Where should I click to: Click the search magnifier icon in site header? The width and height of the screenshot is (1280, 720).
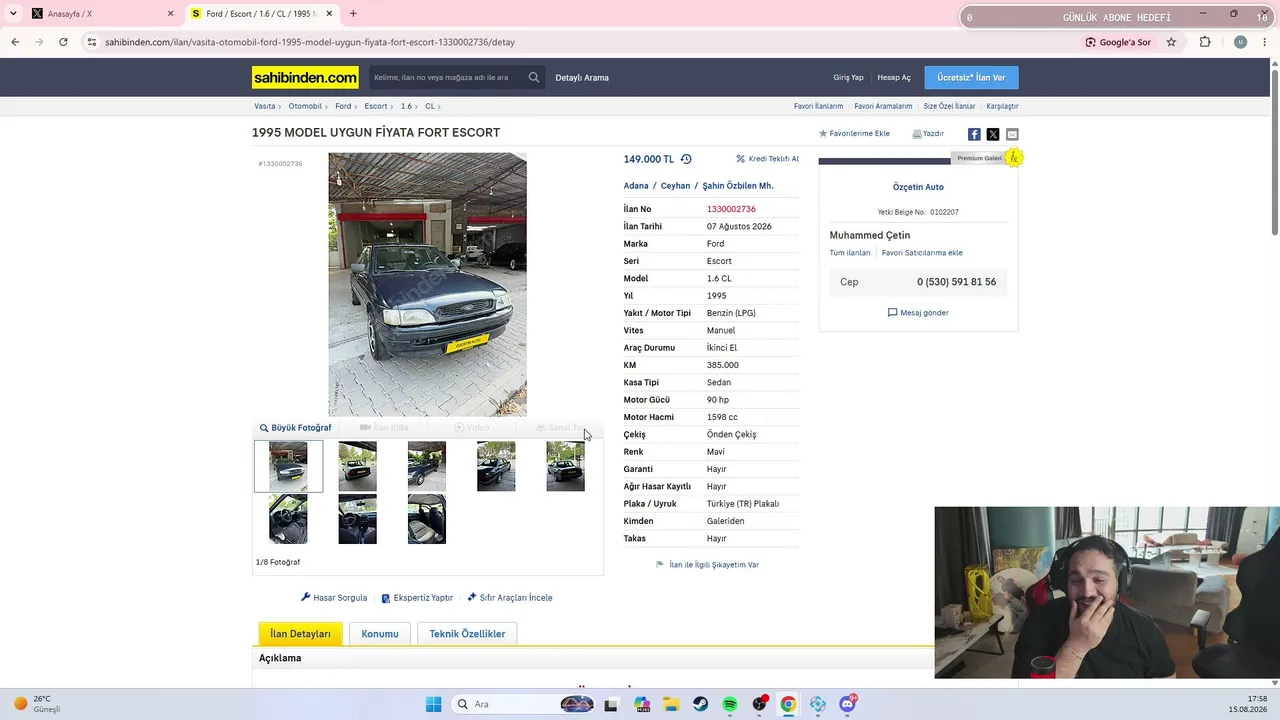[534, 77]
